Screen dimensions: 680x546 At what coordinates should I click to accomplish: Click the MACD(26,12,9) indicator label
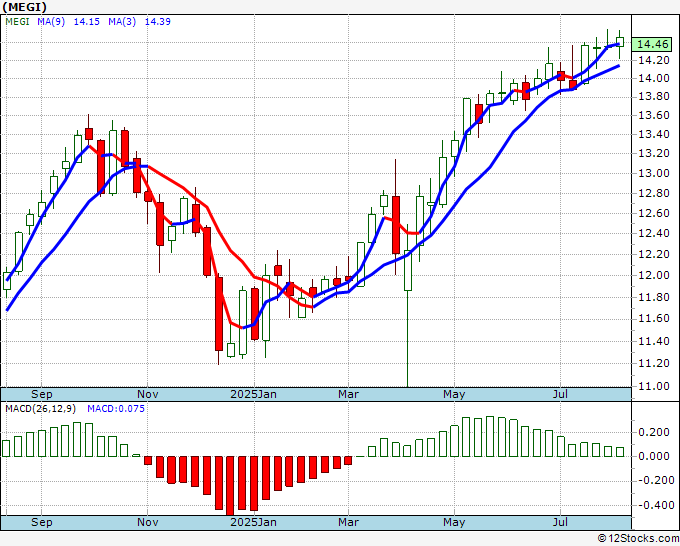pyautogui.click(x=40, y=409)
